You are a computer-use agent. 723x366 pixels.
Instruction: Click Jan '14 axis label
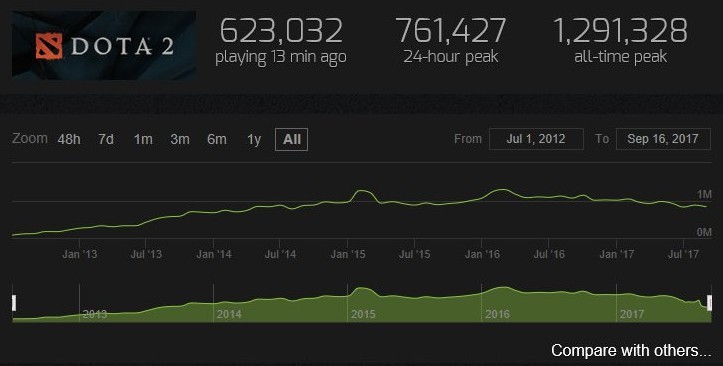click(x=213, y=254)
